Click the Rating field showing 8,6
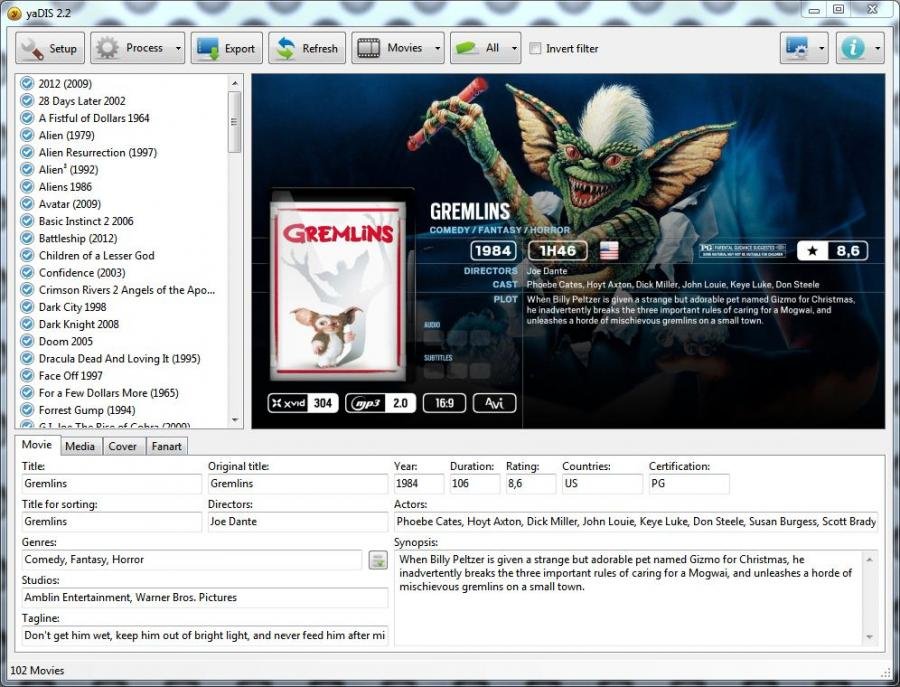Viewport: 900px width, 687px height. pos(531,484)
